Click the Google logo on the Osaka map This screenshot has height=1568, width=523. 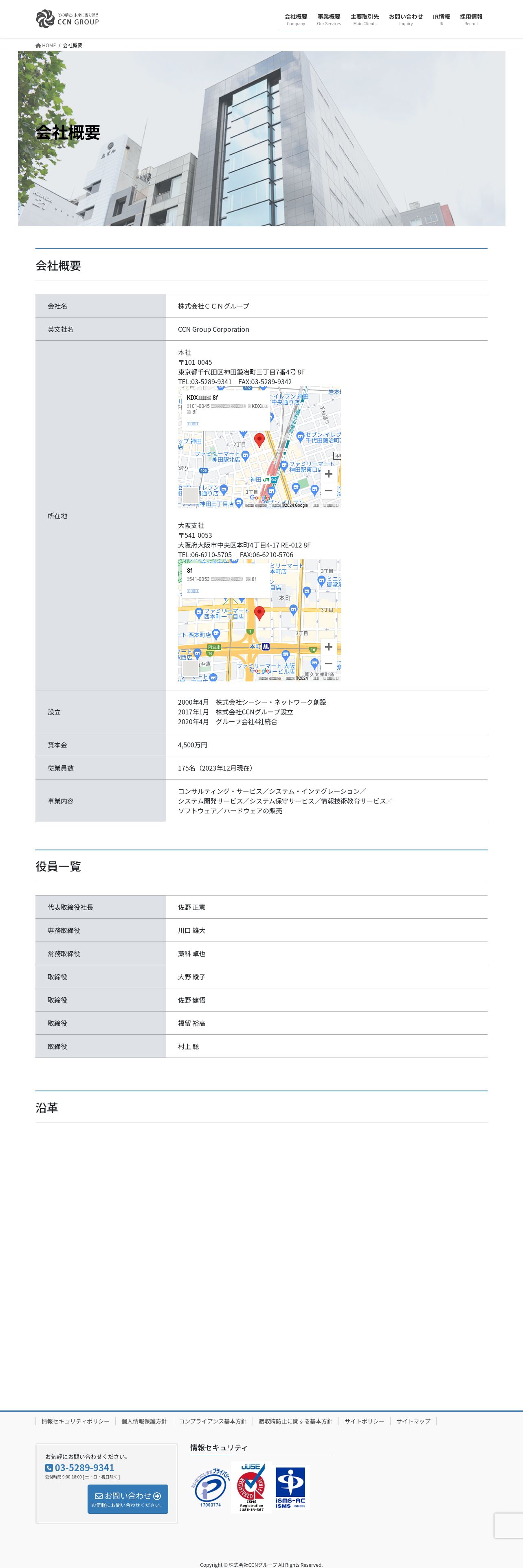click(x=259, y=670)
